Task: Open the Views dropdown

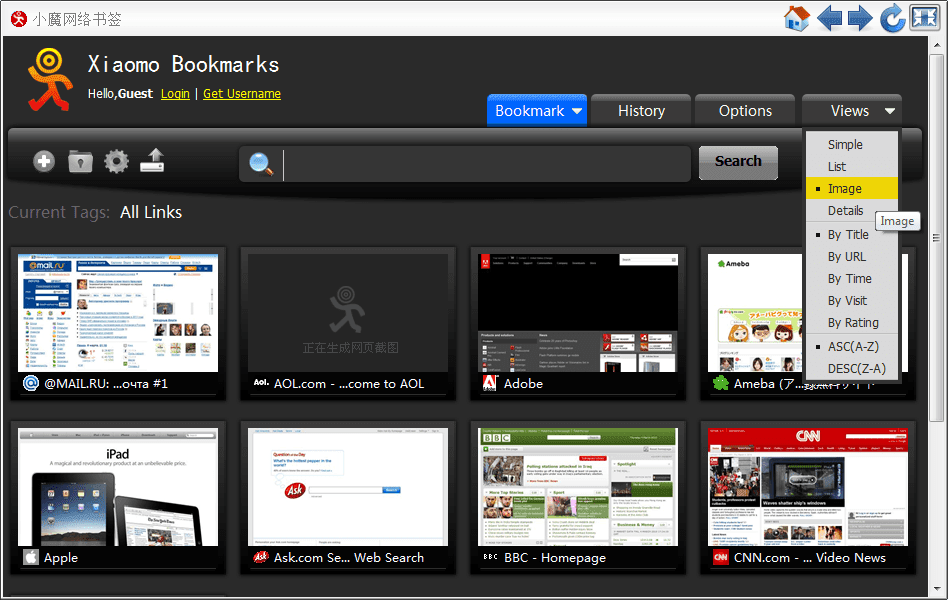Action: click(x=851, y=110)
